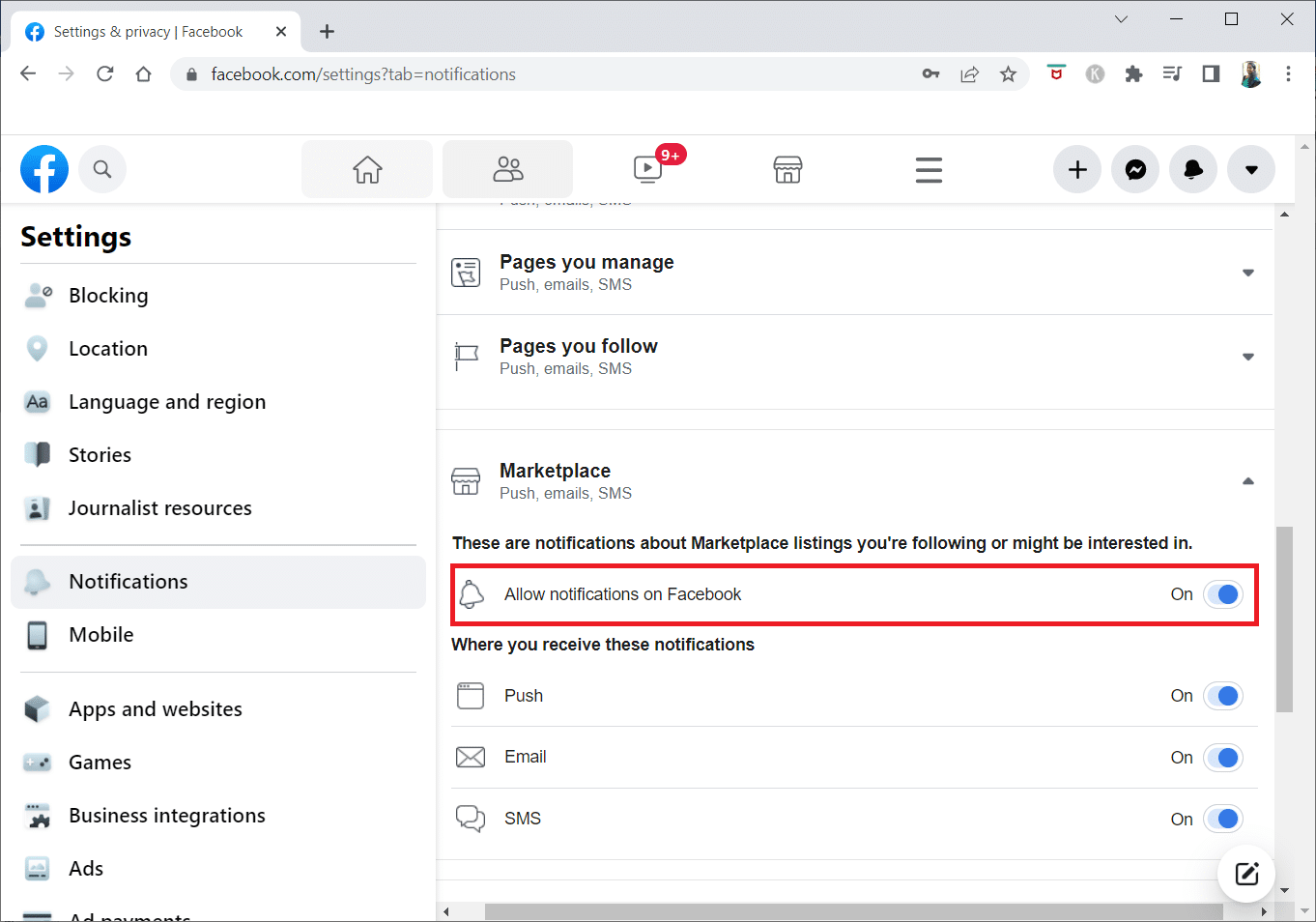
Task: Toggle Email notifications switch
Action: pos(1222,758)
